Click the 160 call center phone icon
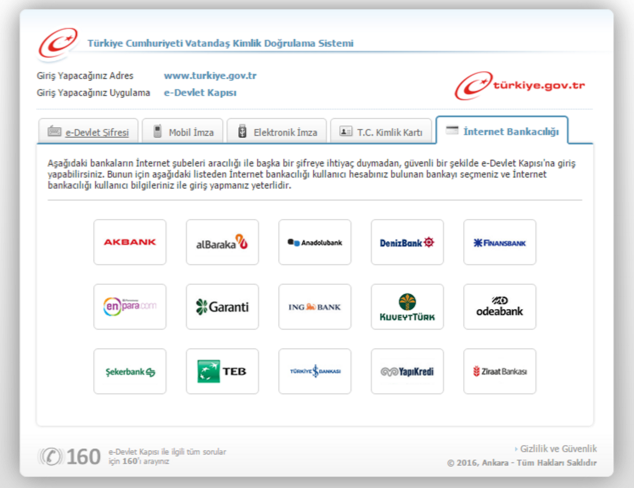Image resolution: width=635 pixels, height=488 pixels. click(51, 456)
